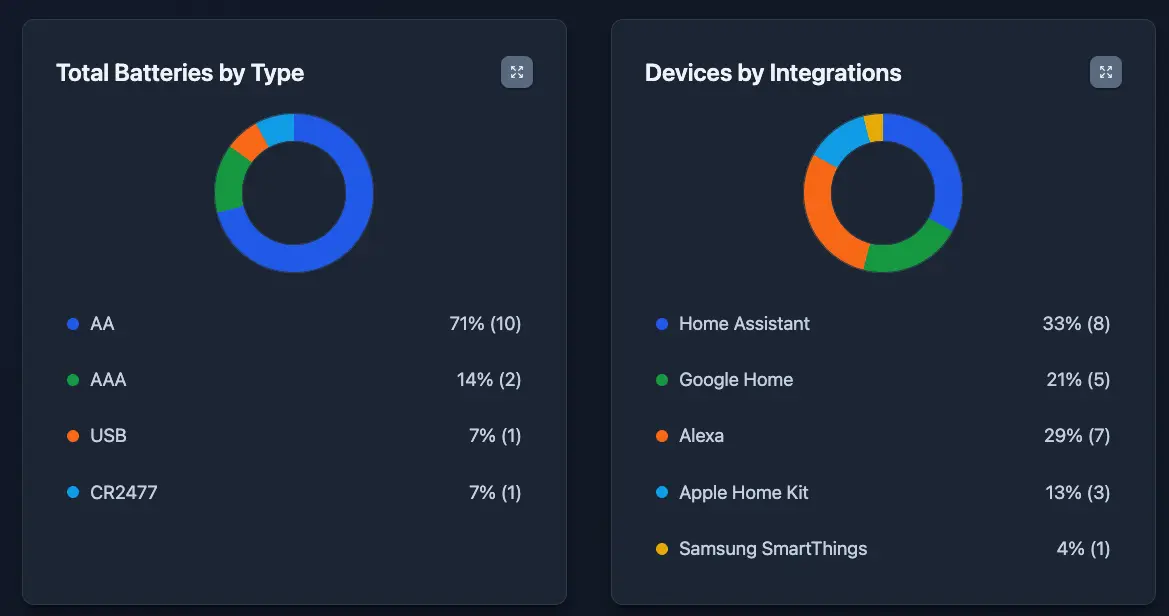Click the expand icon on Devices by Integrations card
This screenshot has height=616, width=1169.
tap(1105, 71)
